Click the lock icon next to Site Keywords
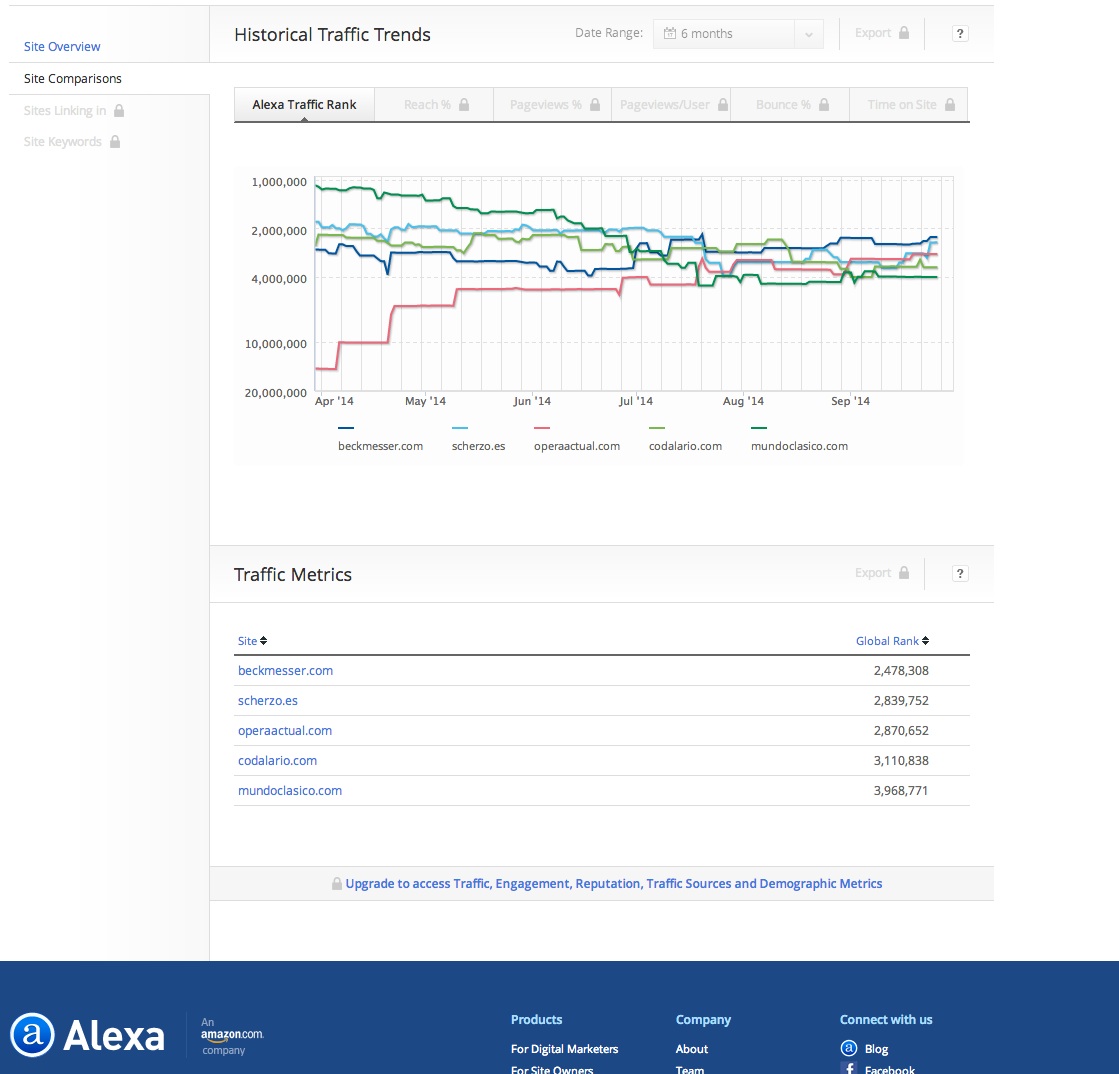The height and width of the screenshot is (1074, 1119). [x=115, y=142]
